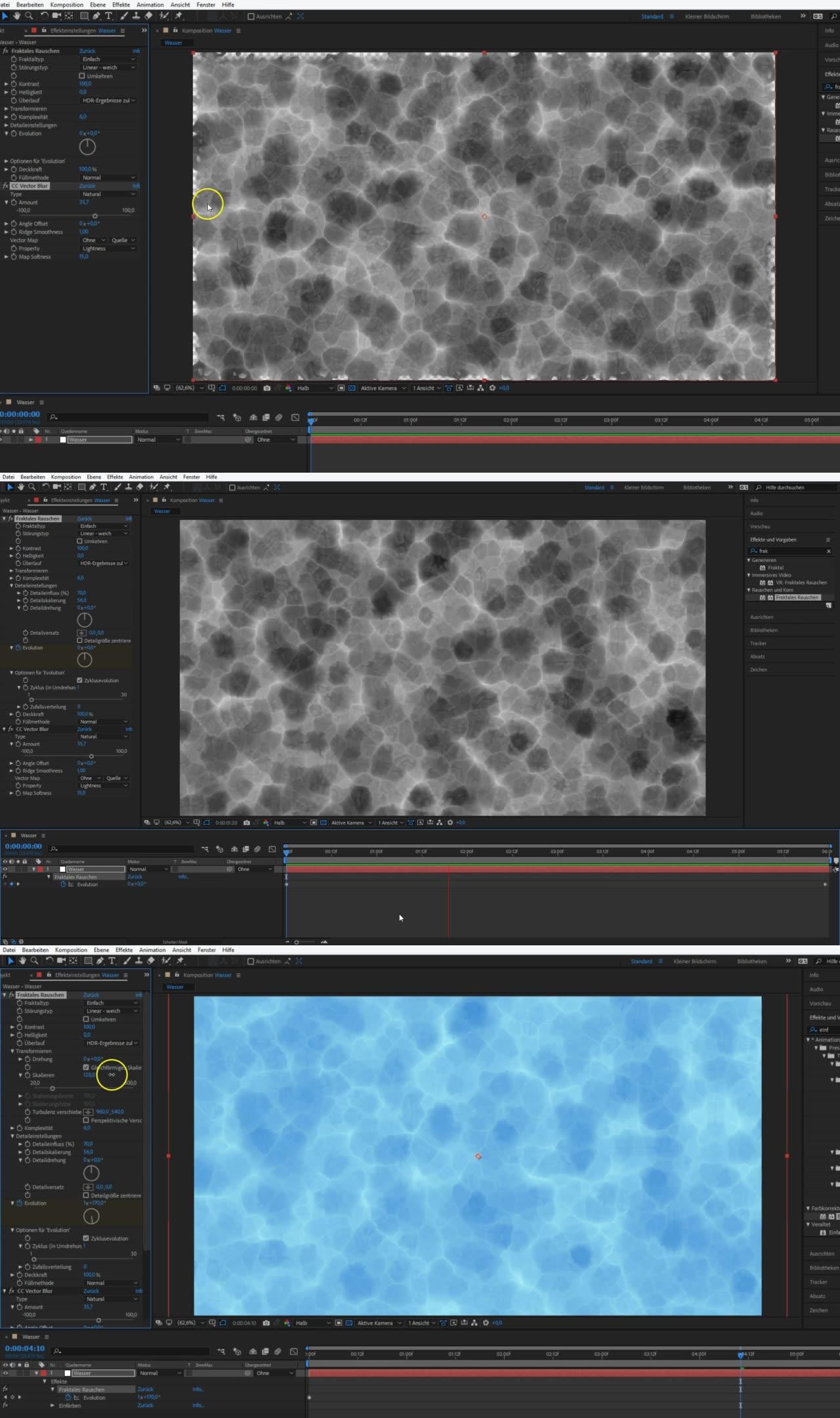This screenshot has height=1418, width=840.
Task: Click the Fraktal effect preset icon
Action: pos(763,568)
